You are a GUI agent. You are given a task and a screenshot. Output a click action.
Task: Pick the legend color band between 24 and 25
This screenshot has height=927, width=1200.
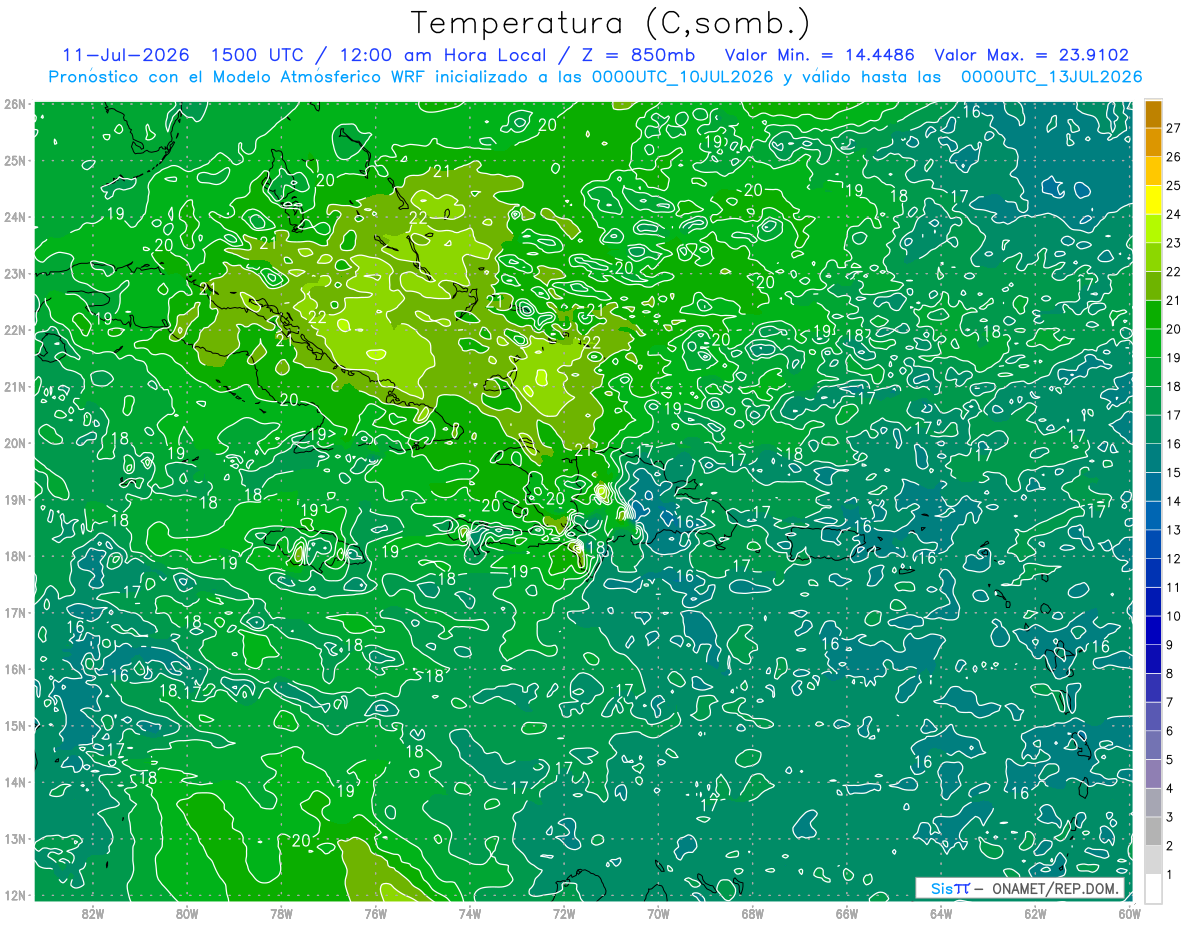coord(1153,201)
